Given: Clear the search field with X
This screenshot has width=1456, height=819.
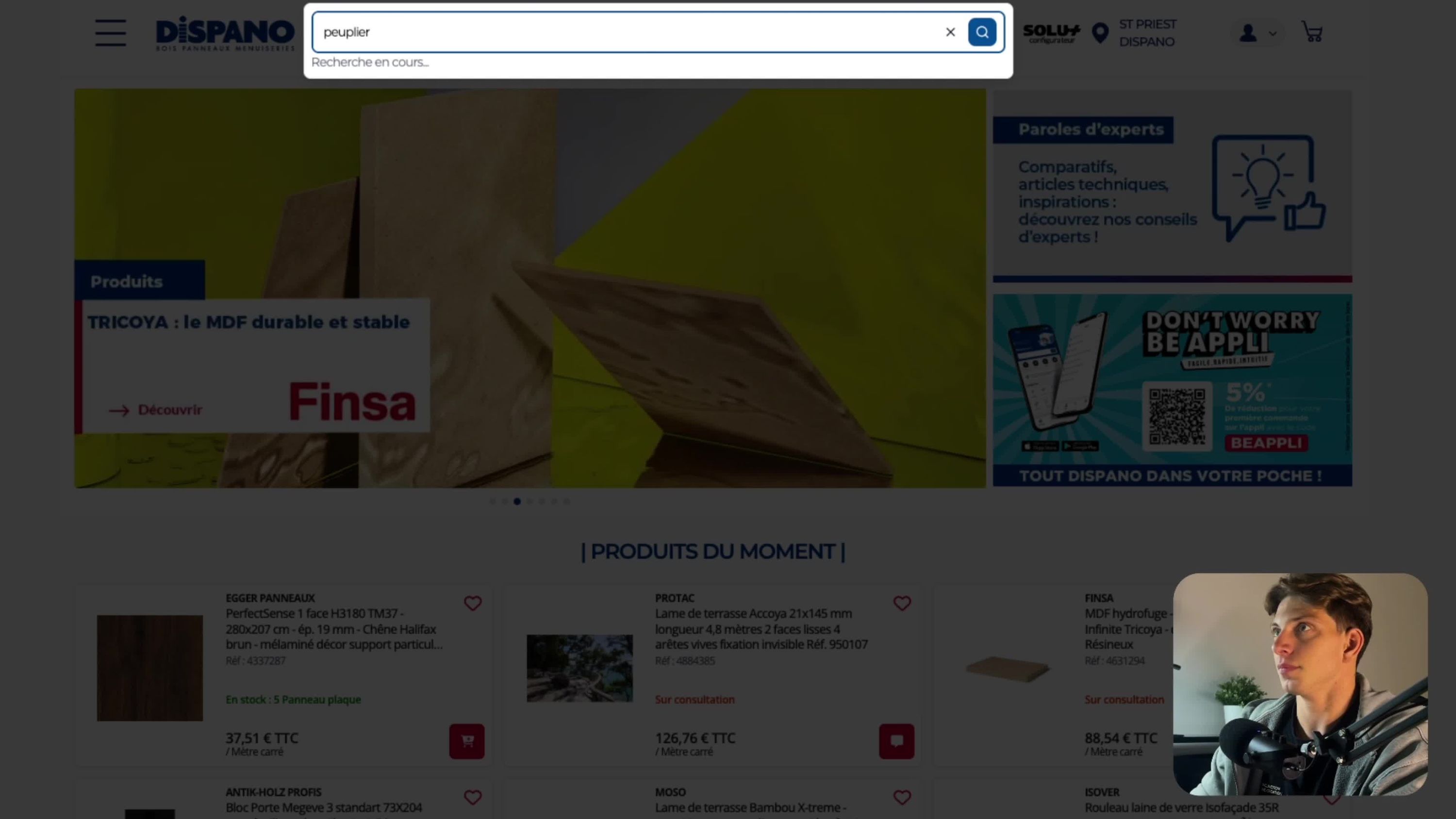Looking at the screenshot, I should pyautogui.click(x=950, y=32).
